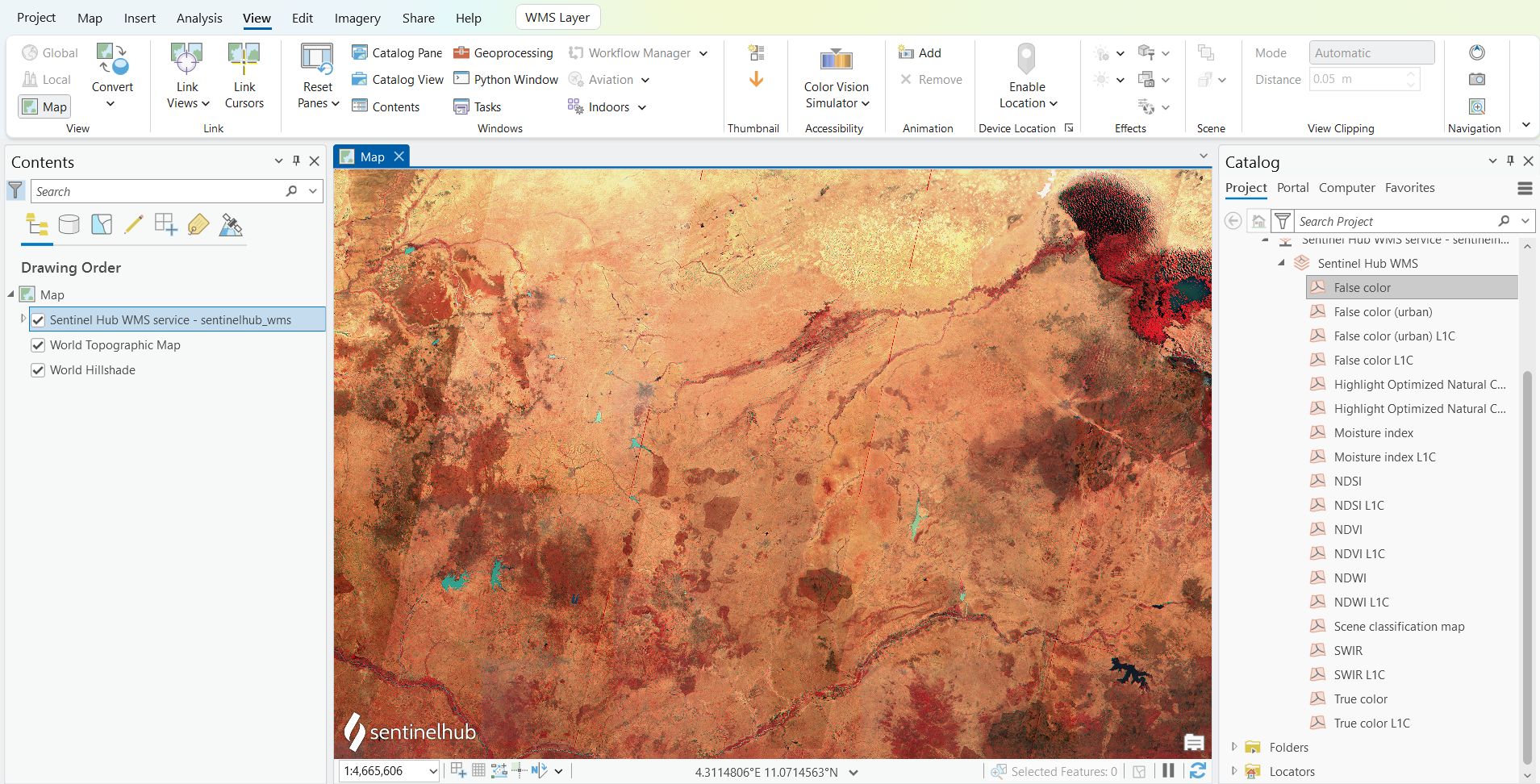Click Catalog home icon
Screen dimensions: 1540x784
[1258, 221]
